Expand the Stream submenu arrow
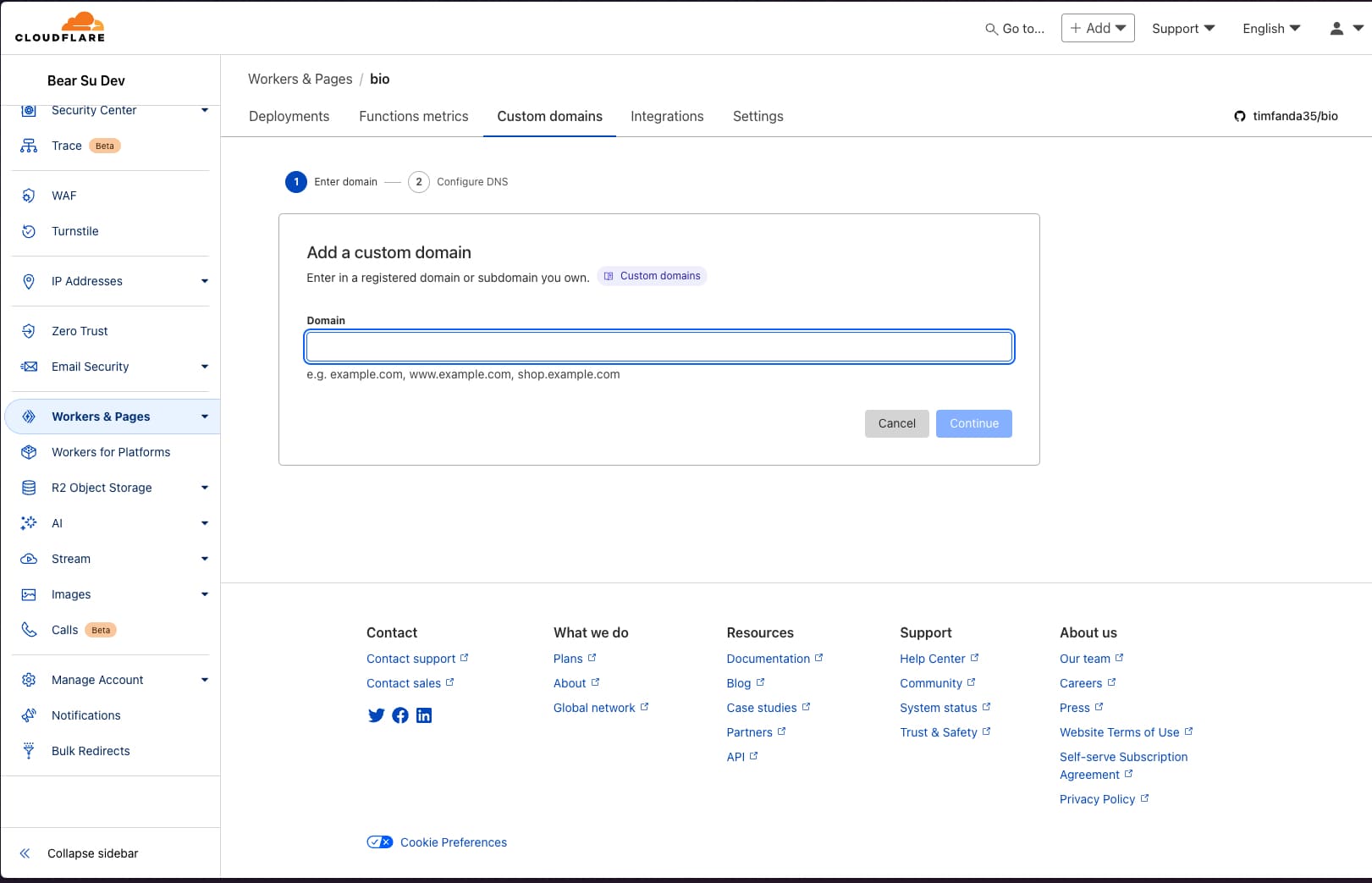The width and height of the screenshot is (1372, 883). pos(205,559)
